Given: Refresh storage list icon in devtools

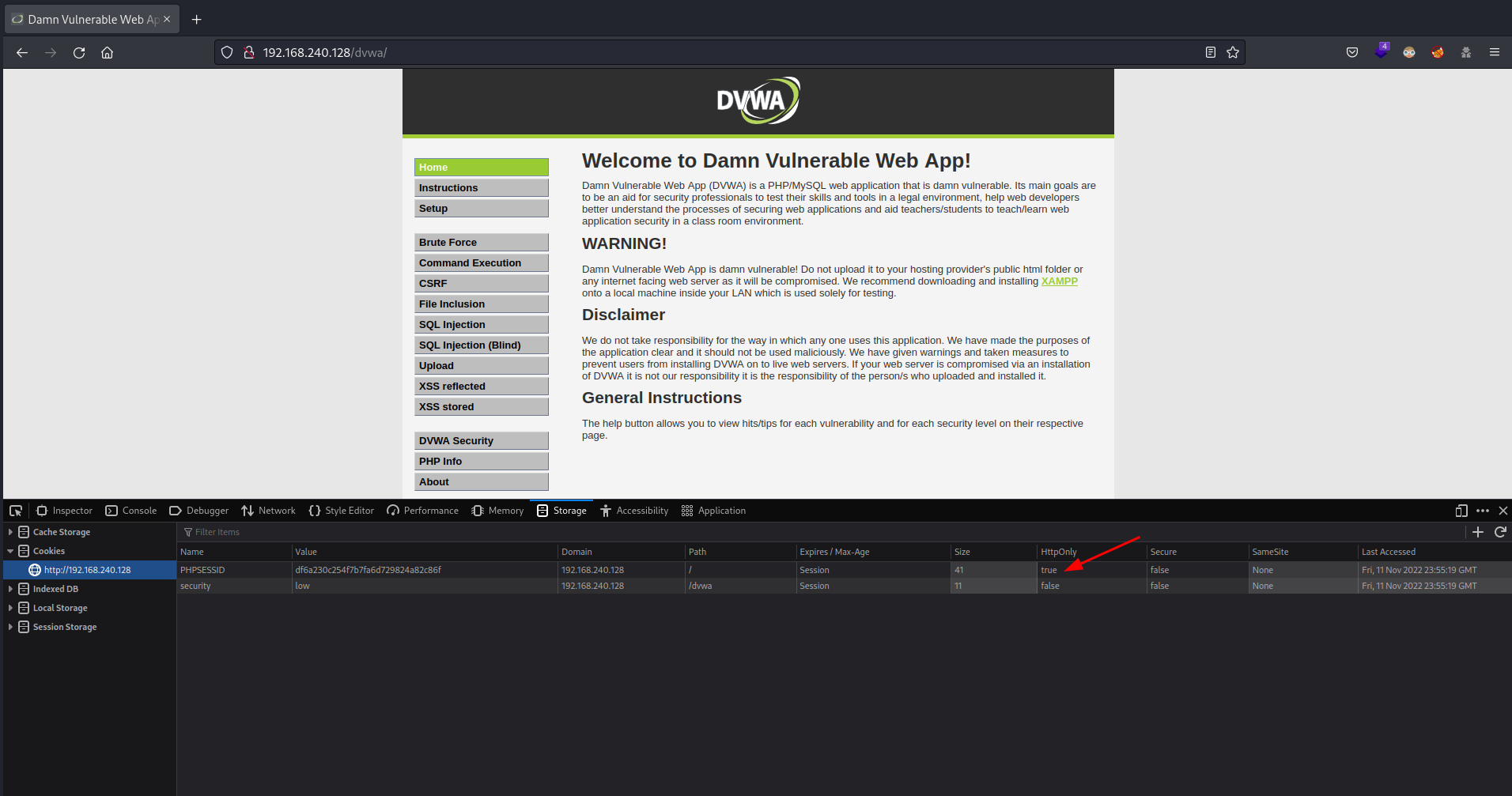Looking at the screenshot, I should tap(1500, 532).
